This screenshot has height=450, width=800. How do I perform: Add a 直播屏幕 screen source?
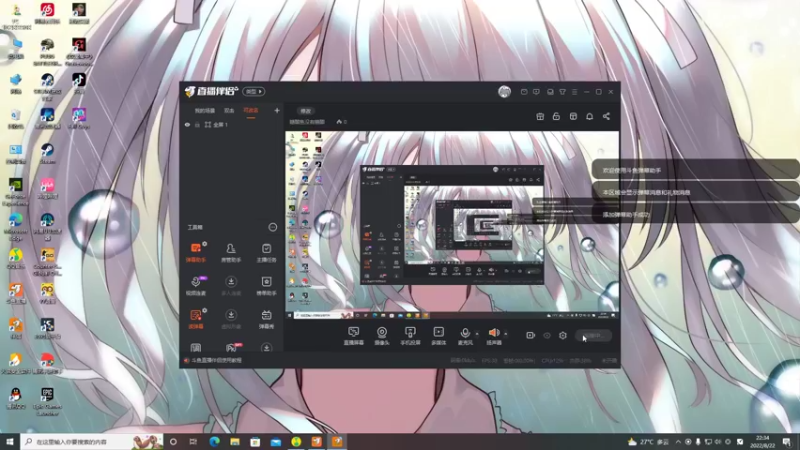pyautogui.click(x=354, y=336)
